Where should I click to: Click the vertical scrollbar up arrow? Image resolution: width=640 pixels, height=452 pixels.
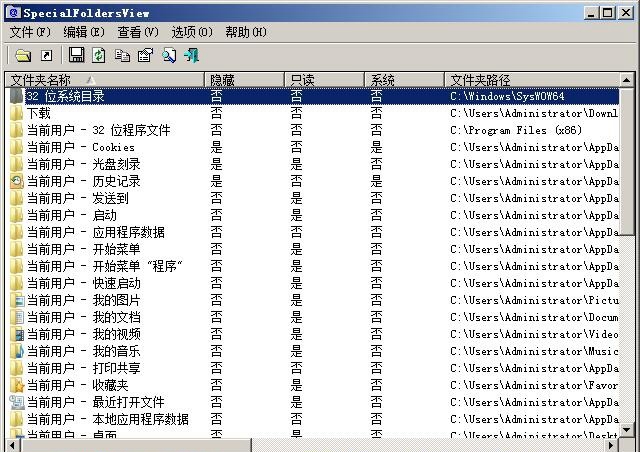(x=627, y=80)
